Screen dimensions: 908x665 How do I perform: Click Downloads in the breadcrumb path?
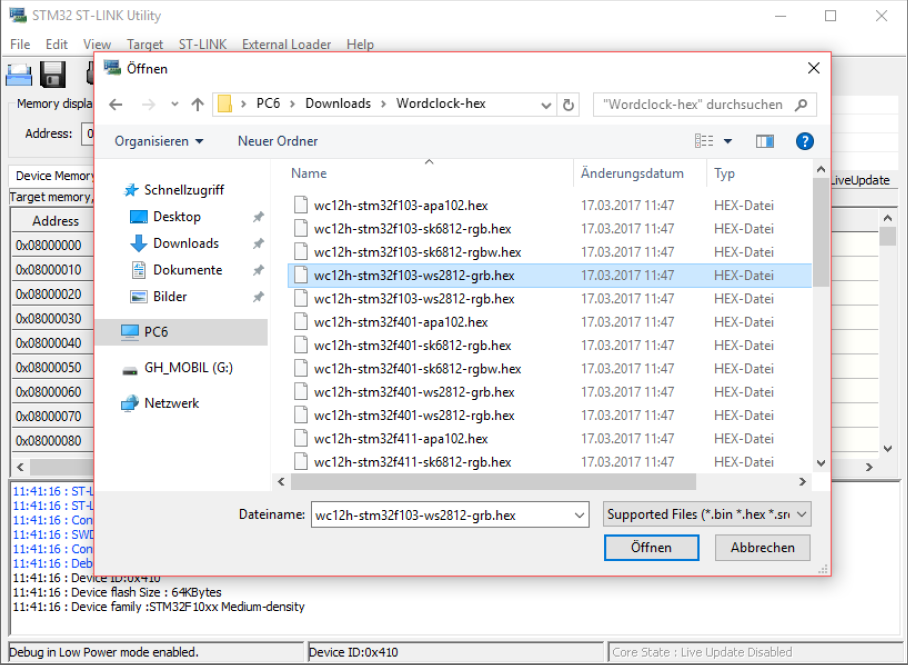pos(338,104)
